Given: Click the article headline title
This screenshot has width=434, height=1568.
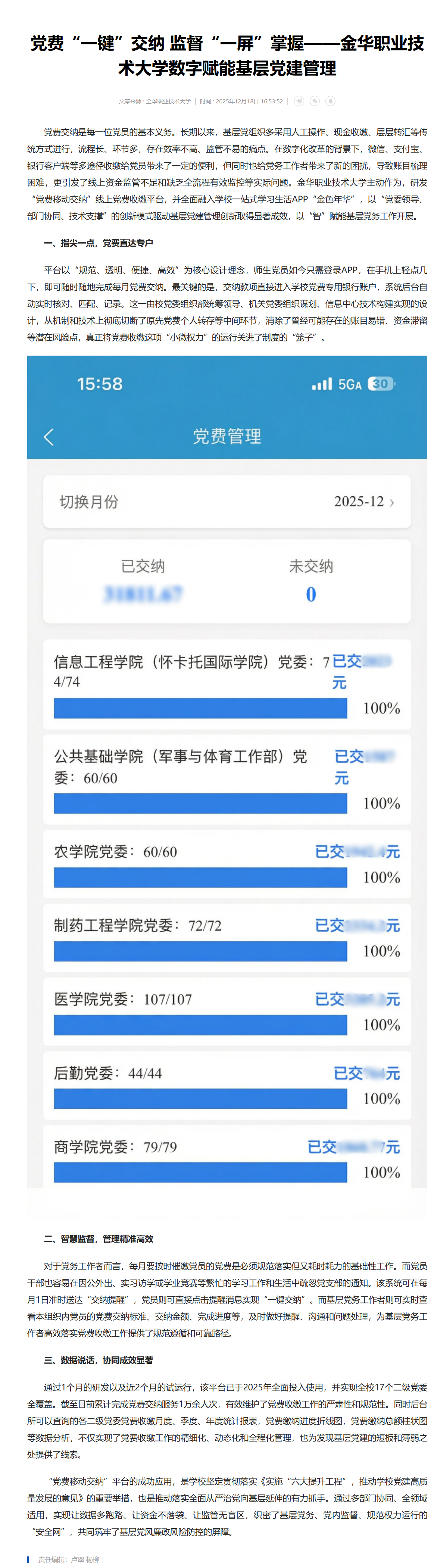Looking at the screenshot, I should [x=227, y=55].
